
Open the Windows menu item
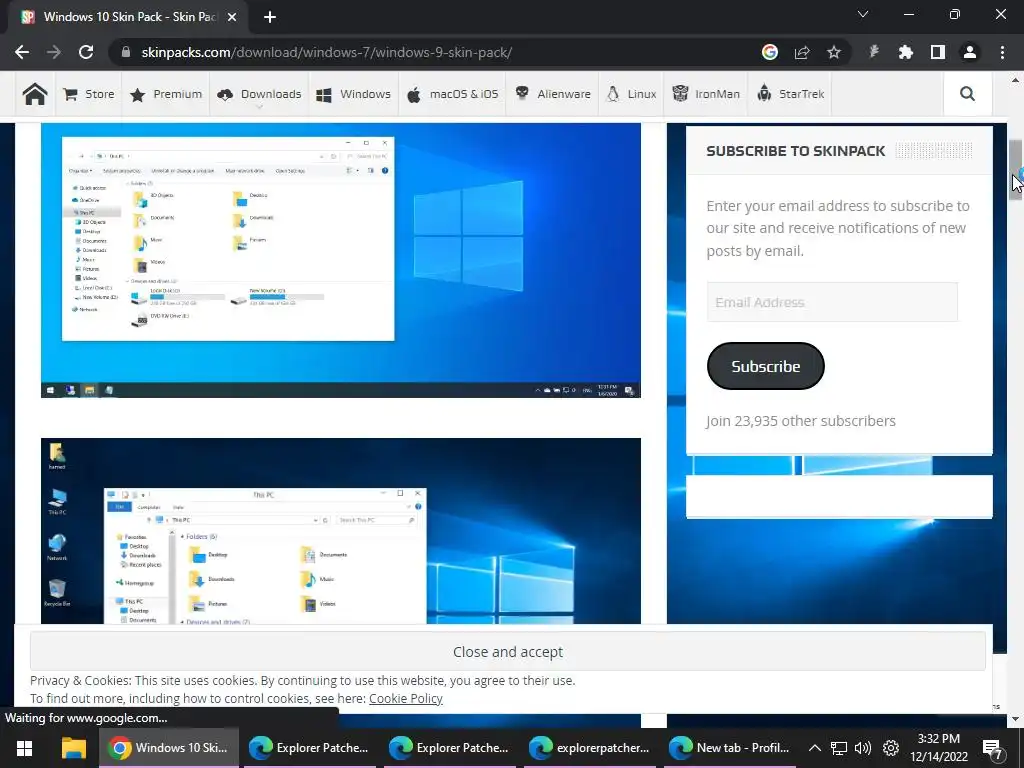pyautogui.click(x=353, y=94)
